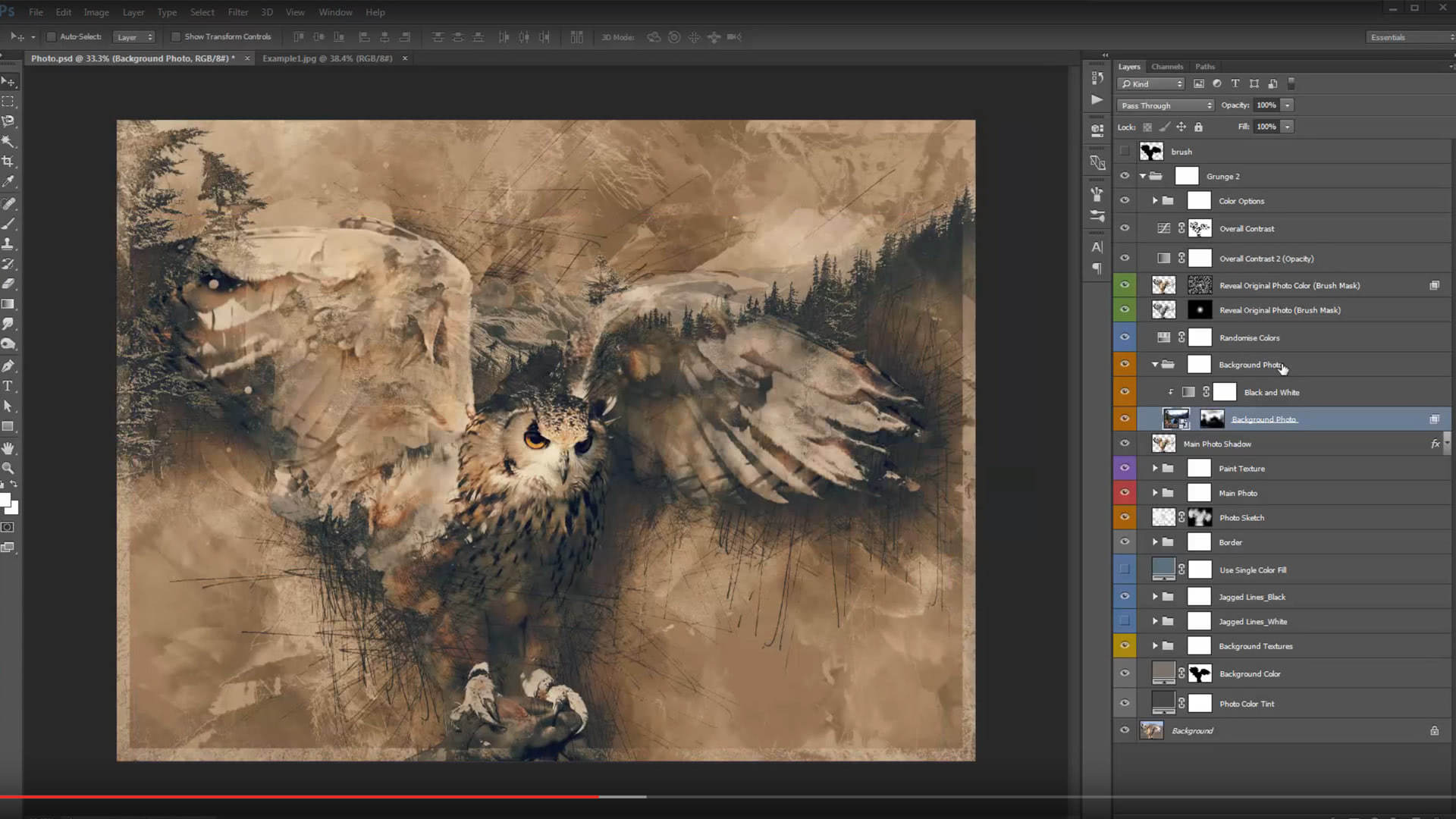1456x819 pixels.
Task: Select the Clone Stamp tool
Action: point(8,243)
